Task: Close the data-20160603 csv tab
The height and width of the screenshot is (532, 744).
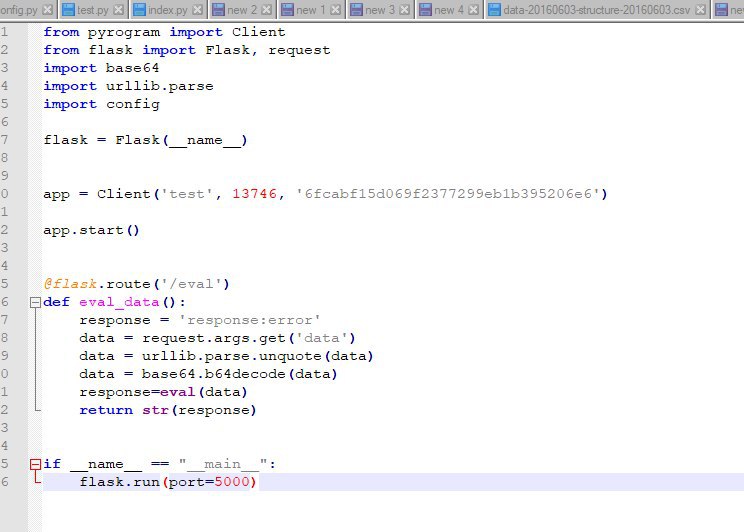Action: click(x=700, y=9)
